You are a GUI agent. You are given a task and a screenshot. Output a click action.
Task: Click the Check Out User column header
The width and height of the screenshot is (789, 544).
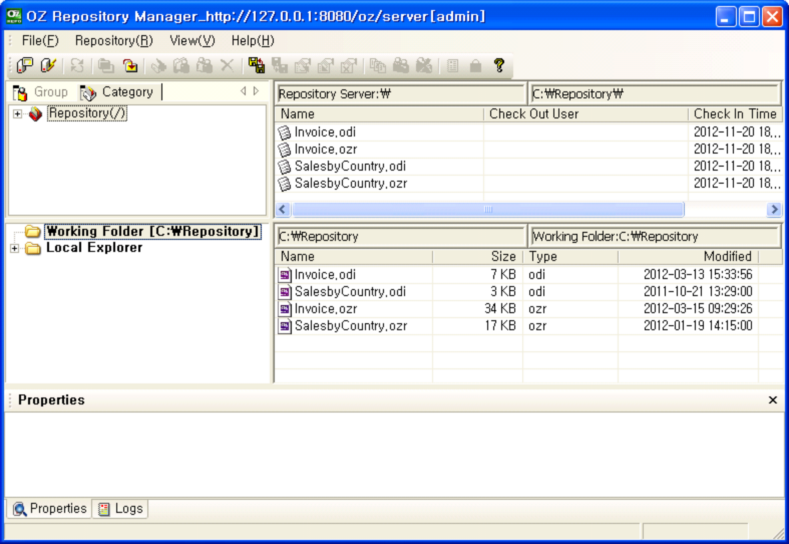[x=586, y=114]
